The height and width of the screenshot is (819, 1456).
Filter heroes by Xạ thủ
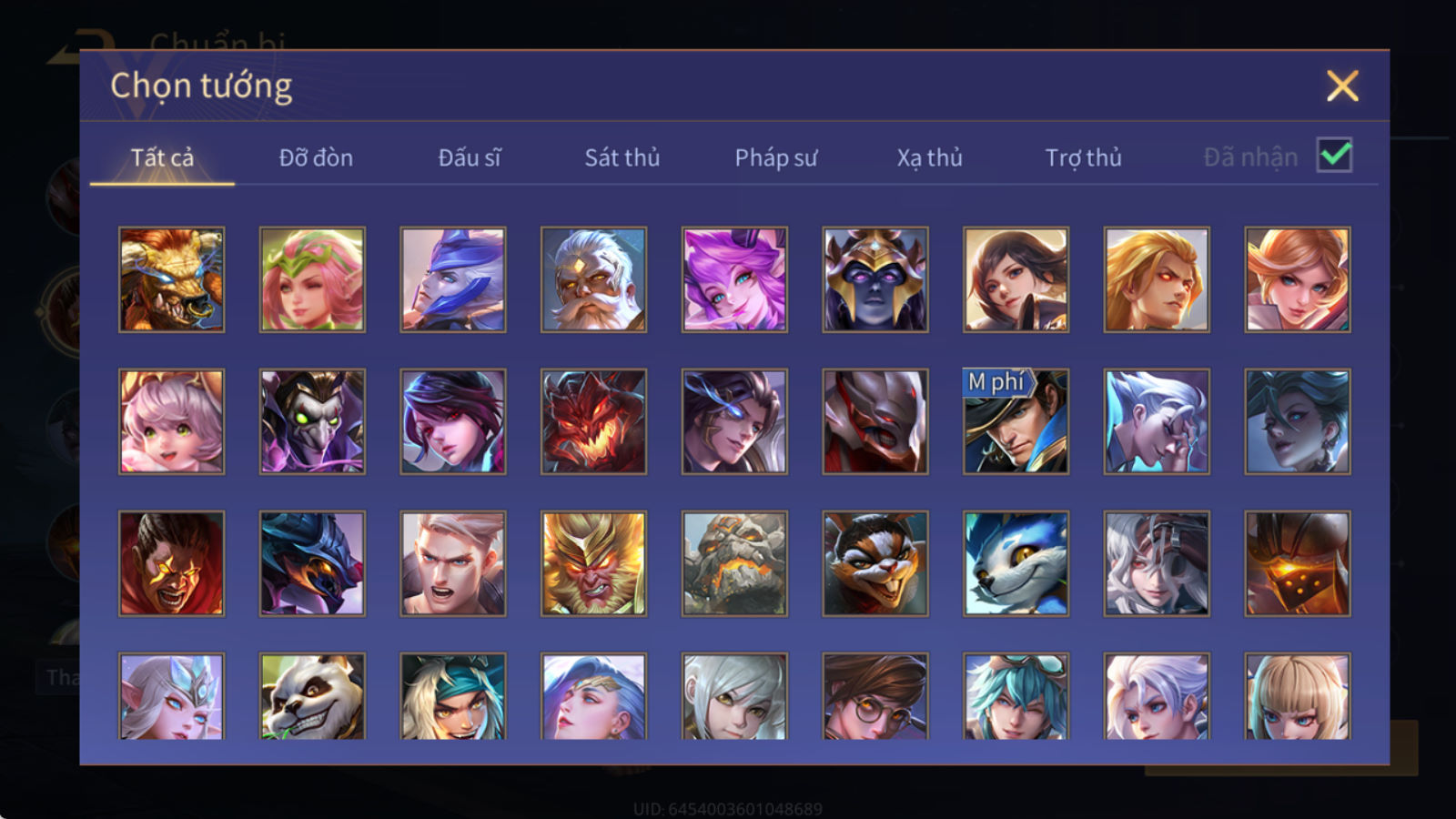point(929,157)
